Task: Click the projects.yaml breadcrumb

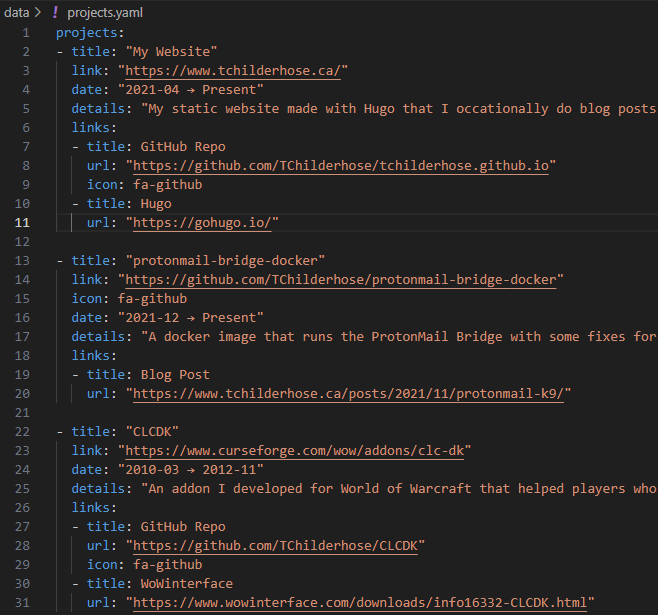Action: (105, 13)
